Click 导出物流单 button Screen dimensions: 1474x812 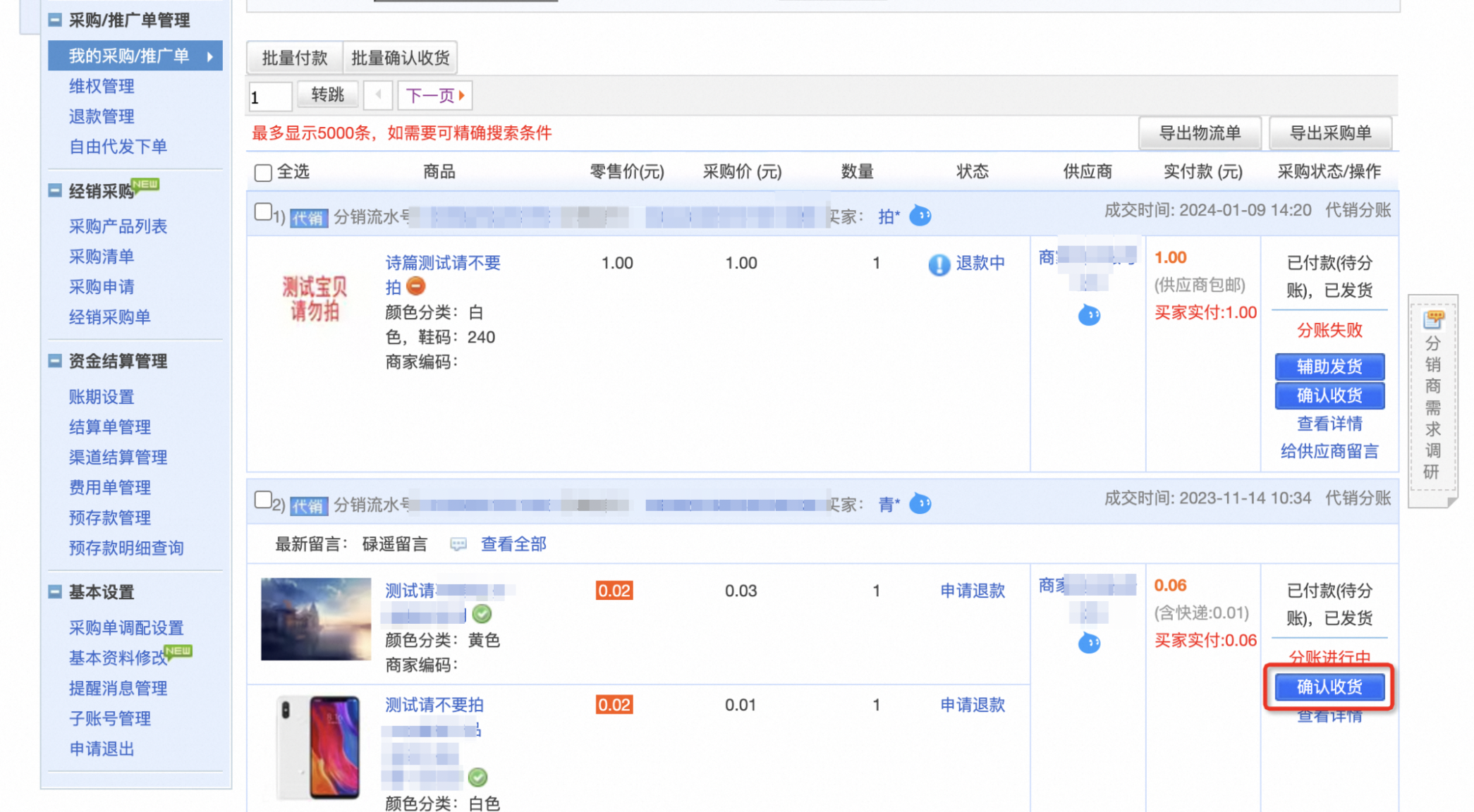click(x=1200, y=133)
